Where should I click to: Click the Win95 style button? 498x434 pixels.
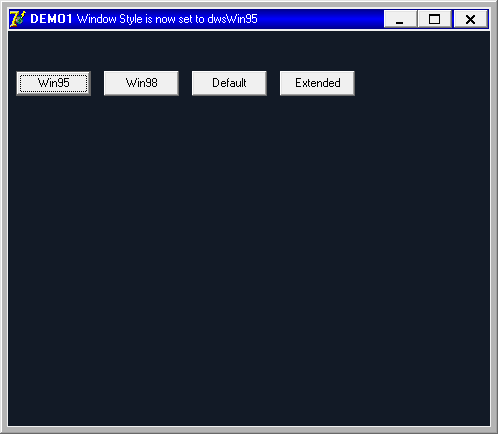click(54, 83)
